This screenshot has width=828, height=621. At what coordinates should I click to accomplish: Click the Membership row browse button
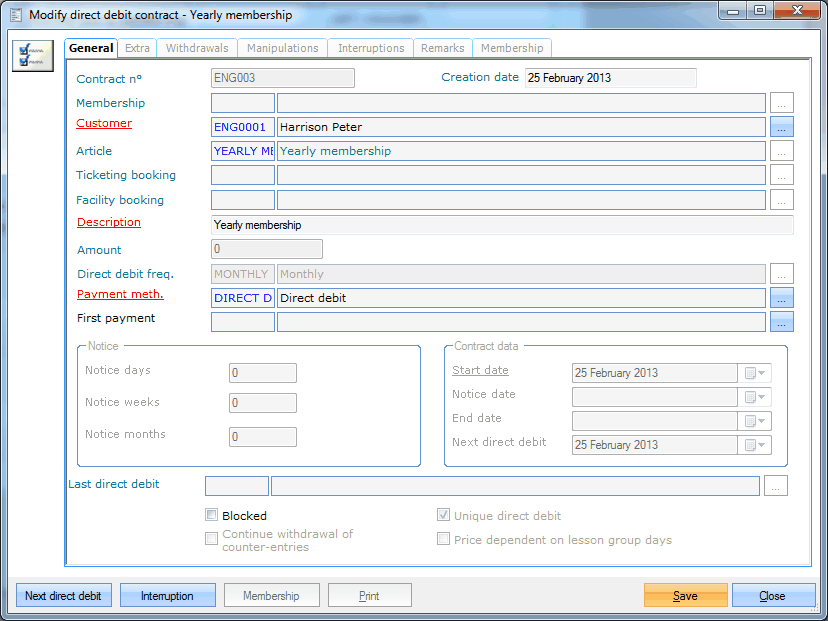pos(782,103)
